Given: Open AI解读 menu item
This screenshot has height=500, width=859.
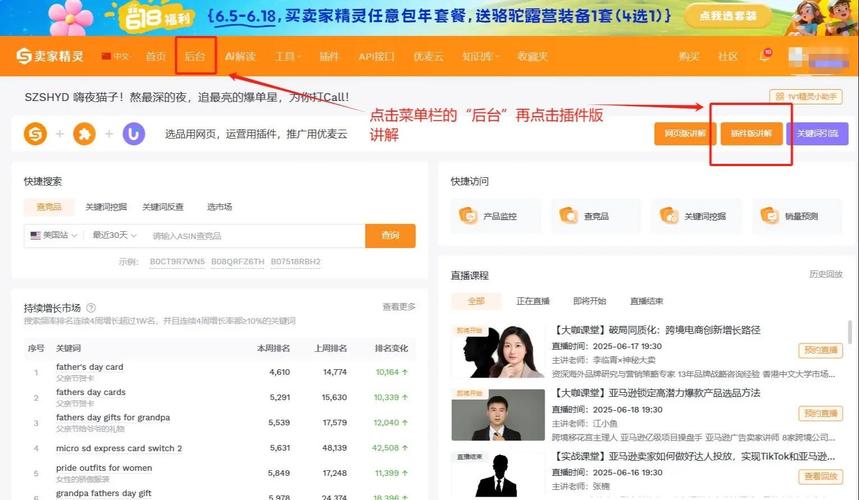Looking at the screenshot, I should tap(240, 56).
